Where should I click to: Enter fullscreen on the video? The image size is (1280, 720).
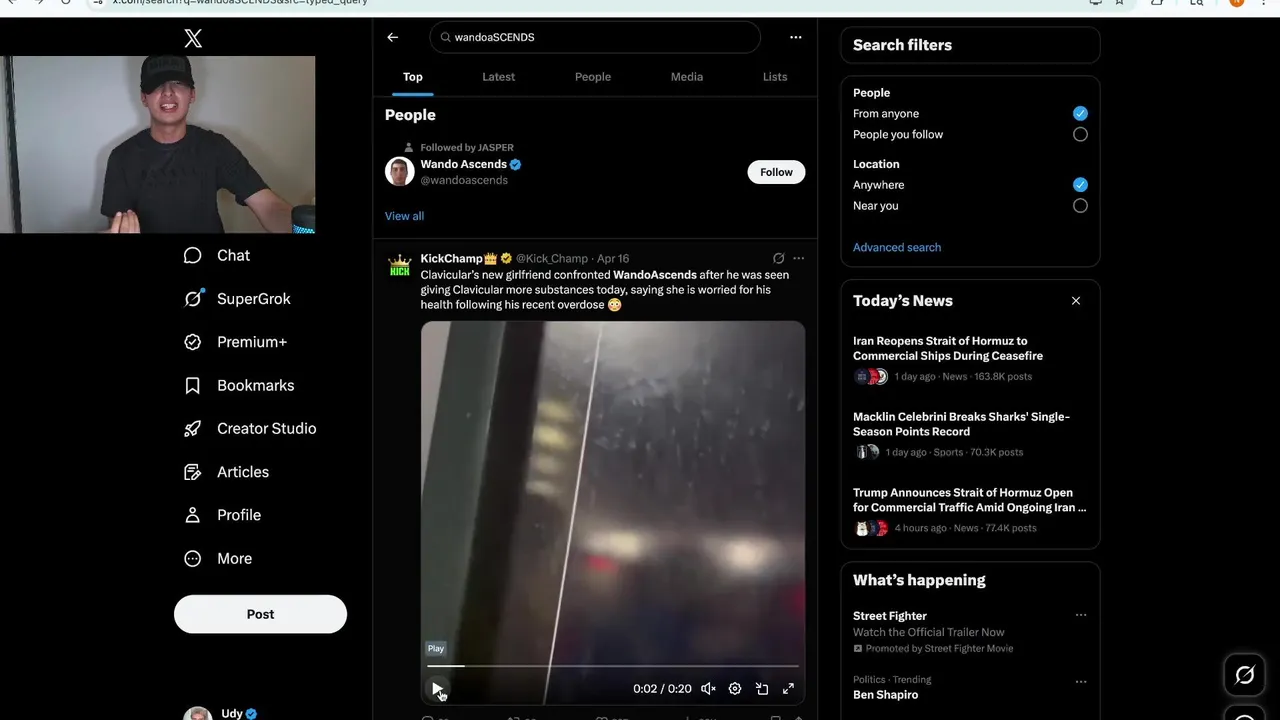click(x=788, y=688)
